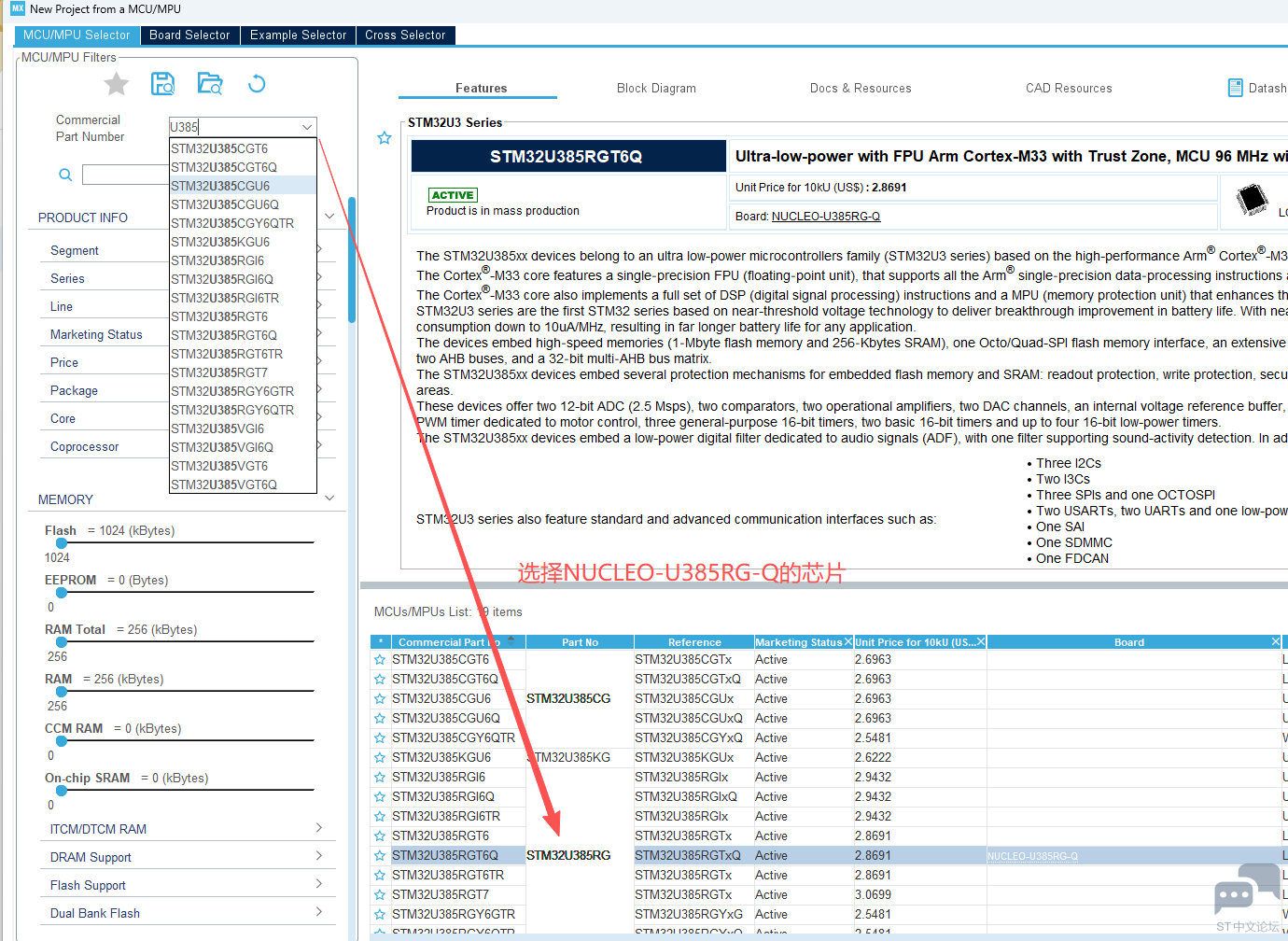Click NUCLEO-U385RG-Q link in the table row
The image size is (1288, 941).
click(x=1032, y=856)
